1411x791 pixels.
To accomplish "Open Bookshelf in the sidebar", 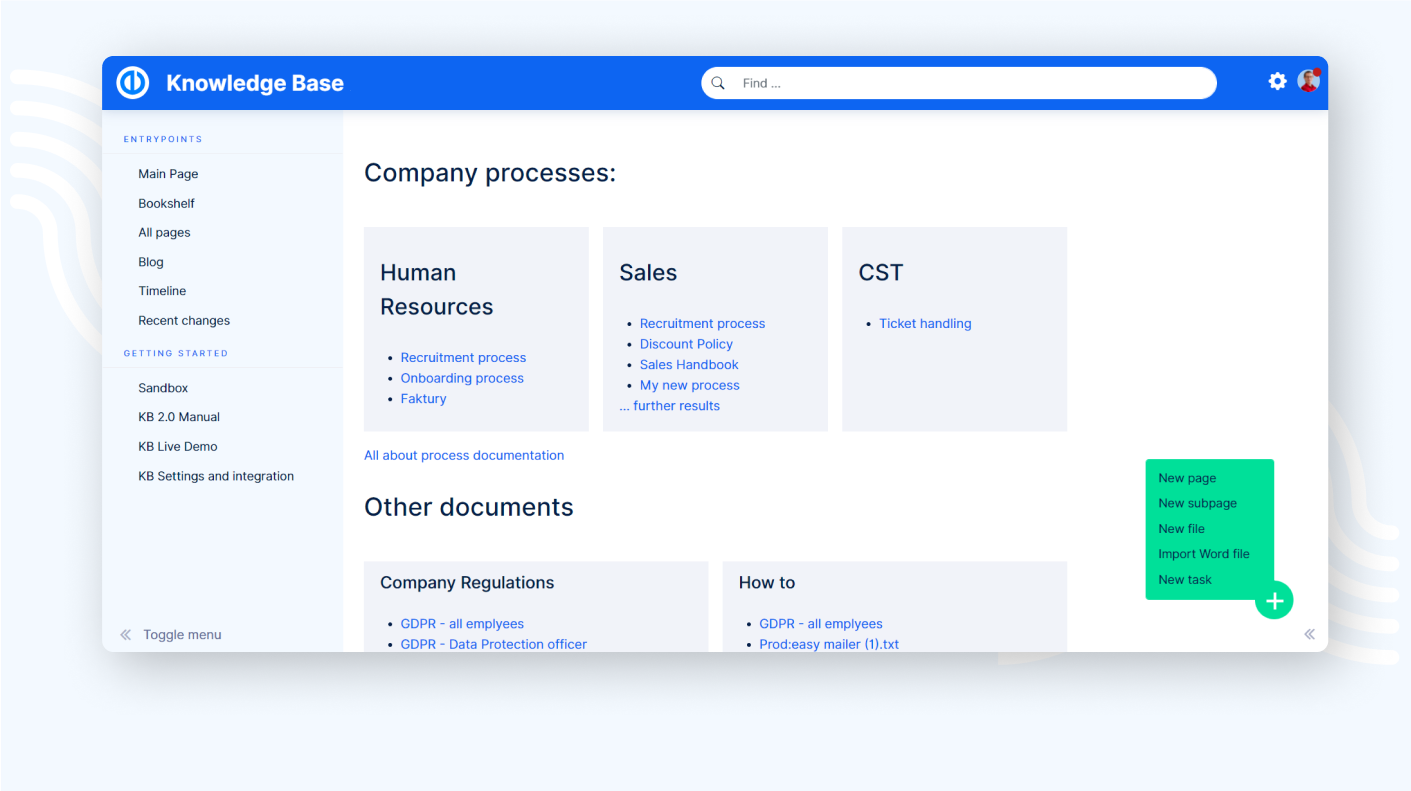I will tap(166, 203).
